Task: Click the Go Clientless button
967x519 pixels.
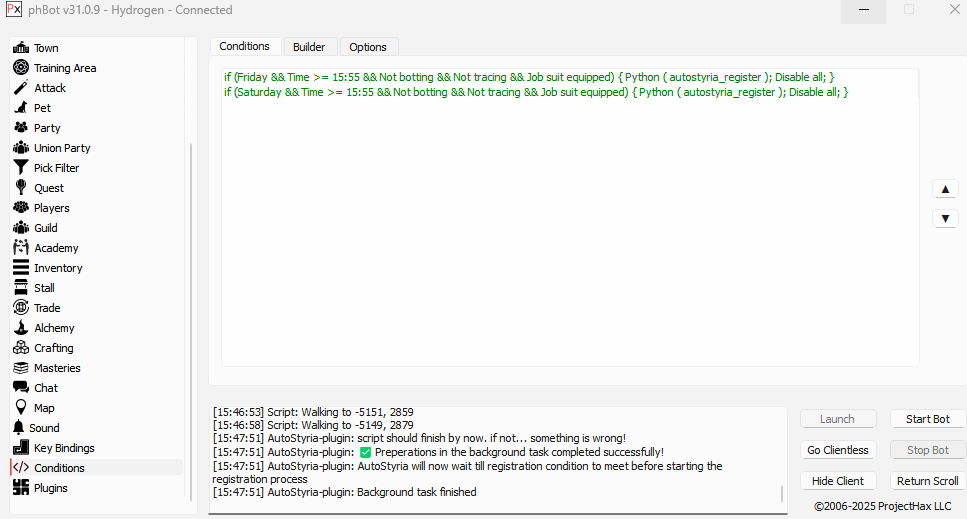Action: [x=837, y=450]
